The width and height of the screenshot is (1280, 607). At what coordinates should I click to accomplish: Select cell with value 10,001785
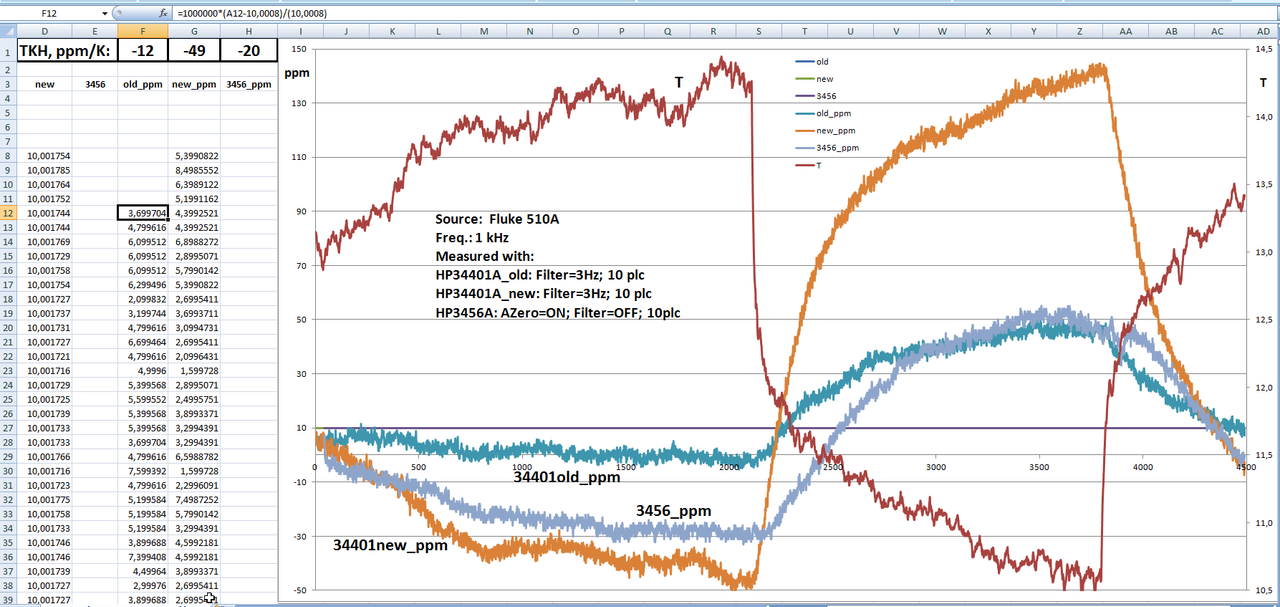pyautogui.click(x=44, y=170)
